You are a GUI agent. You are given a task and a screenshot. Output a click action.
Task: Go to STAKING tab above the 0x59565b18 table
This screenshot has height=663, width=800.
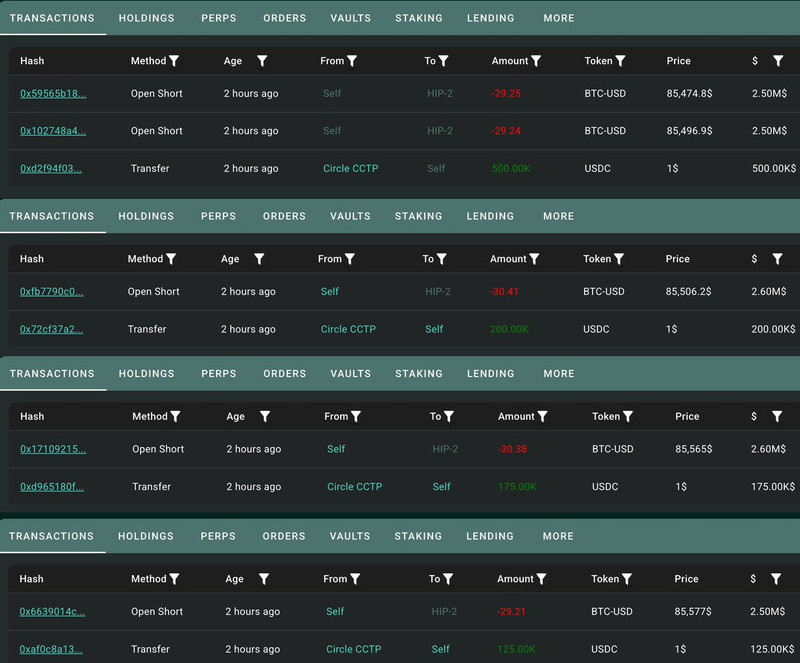click(419, 18)
